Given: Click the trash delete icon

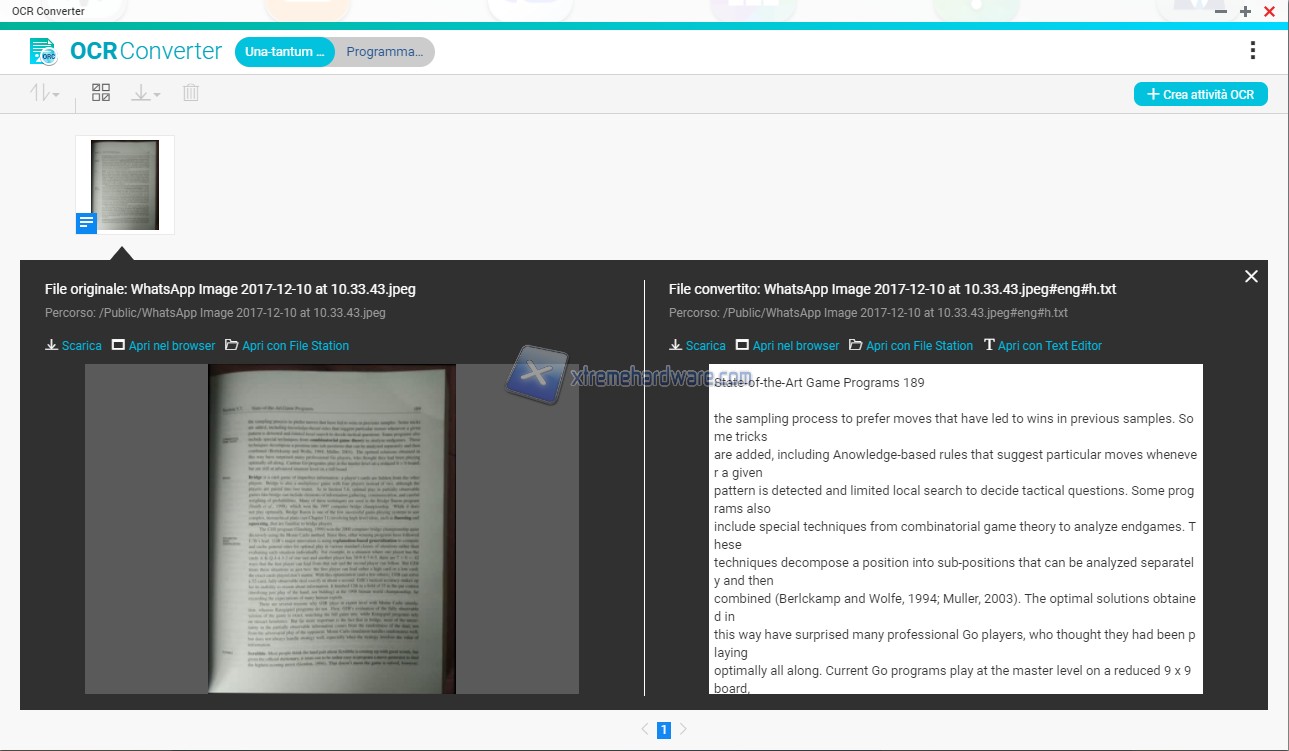Looking at the screenshot, I should click(x=191, y=93).
